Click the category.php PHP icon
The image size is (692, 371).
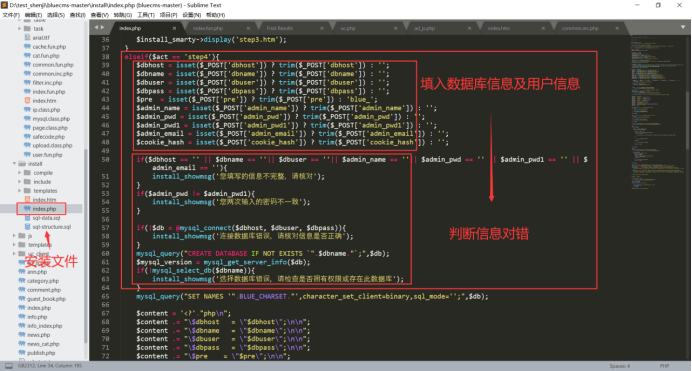pos(22,281)
